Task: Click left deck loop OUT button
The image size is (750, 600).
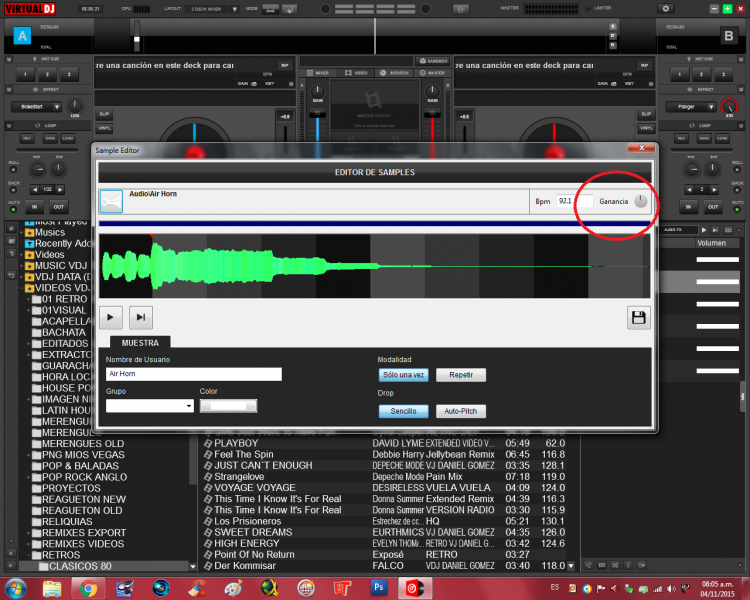Action: [x=58, y=207]
